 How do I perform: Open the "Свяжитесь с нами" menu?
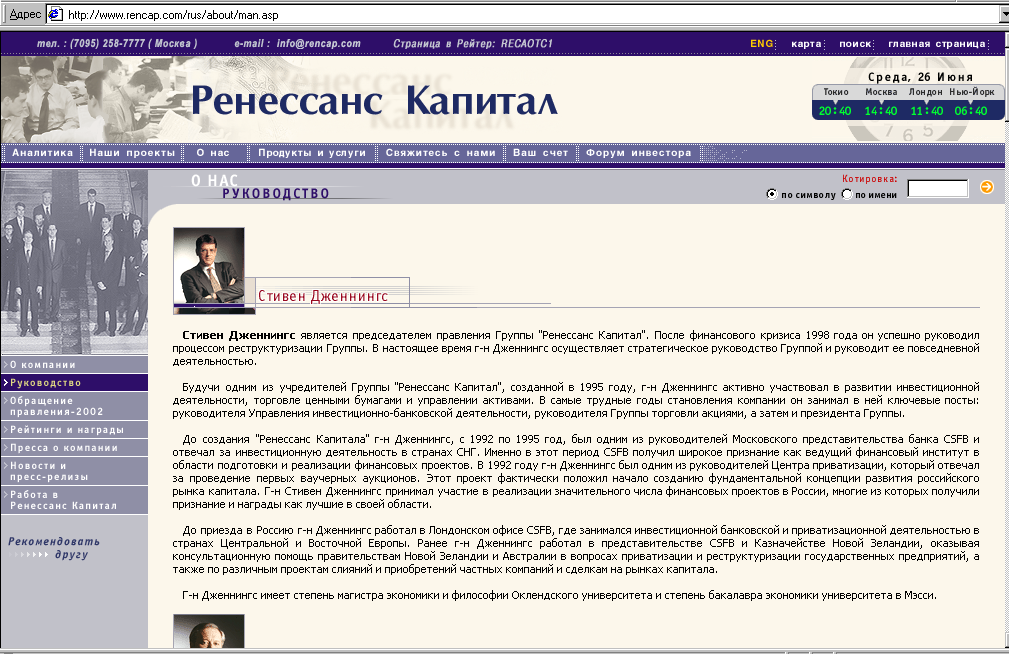441,153
